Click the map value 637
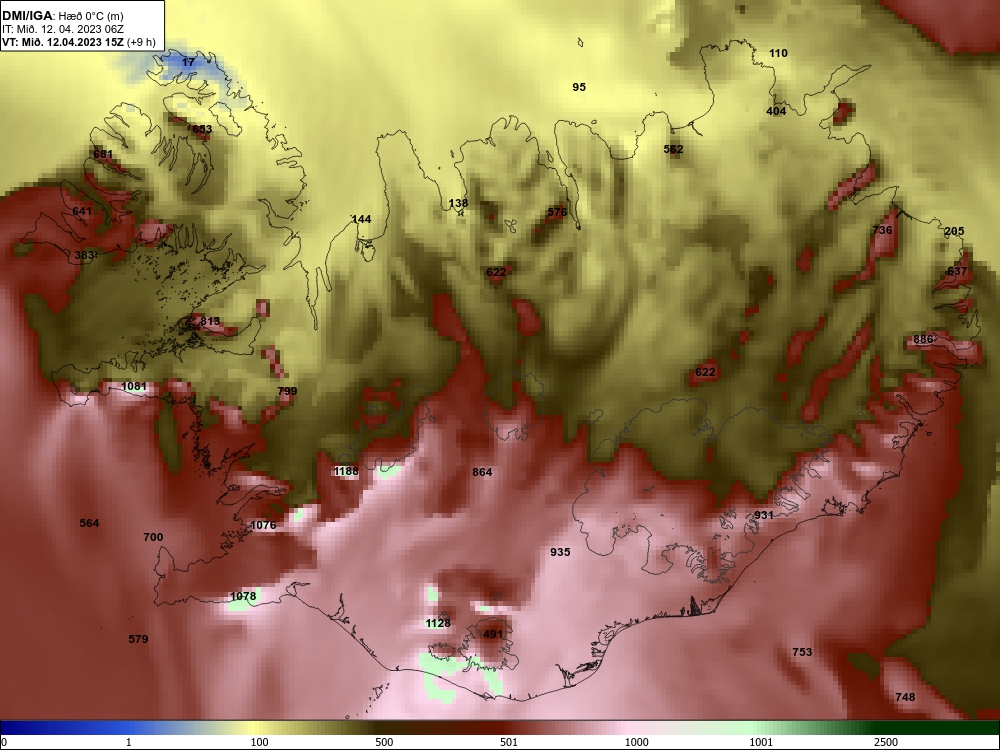Screen dimensions: 1000x750 (957, 270)
